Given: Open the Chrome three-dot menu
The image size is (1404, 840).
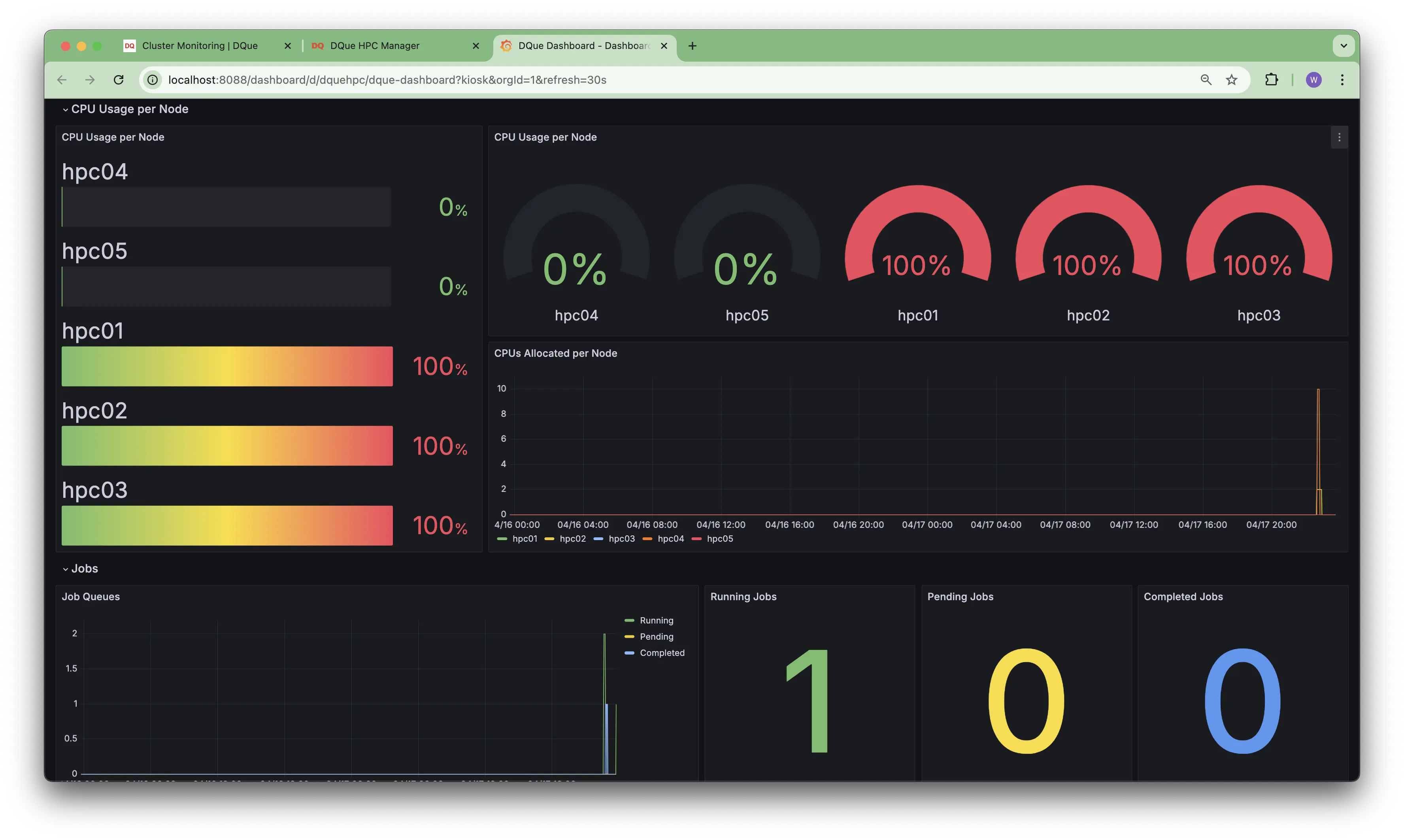Looking at the screenshot, I should pos(1342,80).
